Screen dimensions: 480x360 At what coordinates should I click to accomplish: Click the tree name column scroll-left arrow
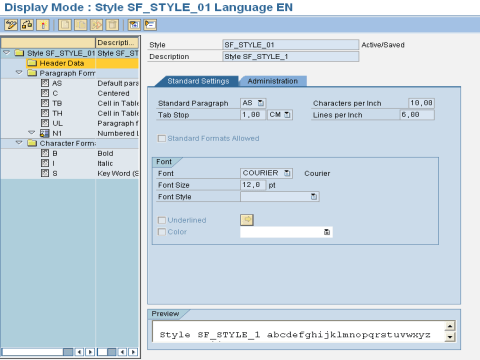point(79,352)
